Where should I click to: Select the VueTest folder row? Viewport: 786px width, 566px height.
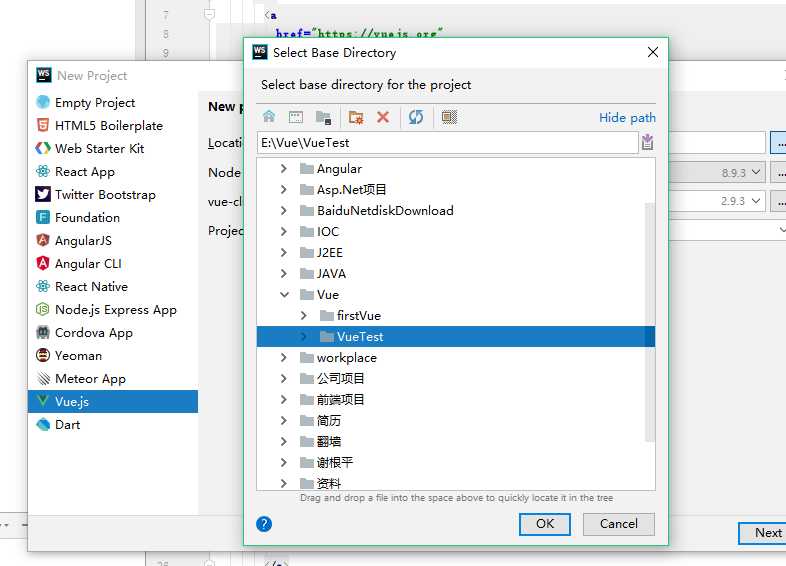[456, 336]
